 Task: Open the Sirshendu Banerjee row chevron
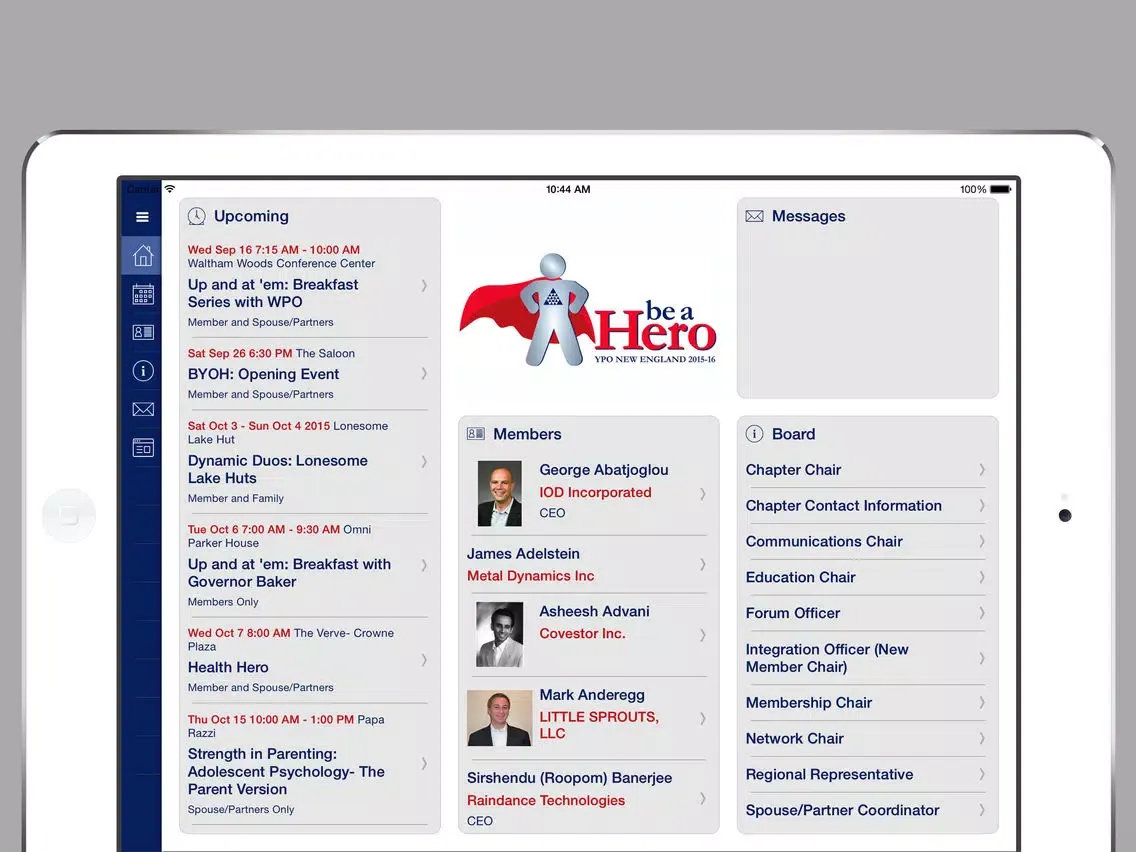coord(703,798)
